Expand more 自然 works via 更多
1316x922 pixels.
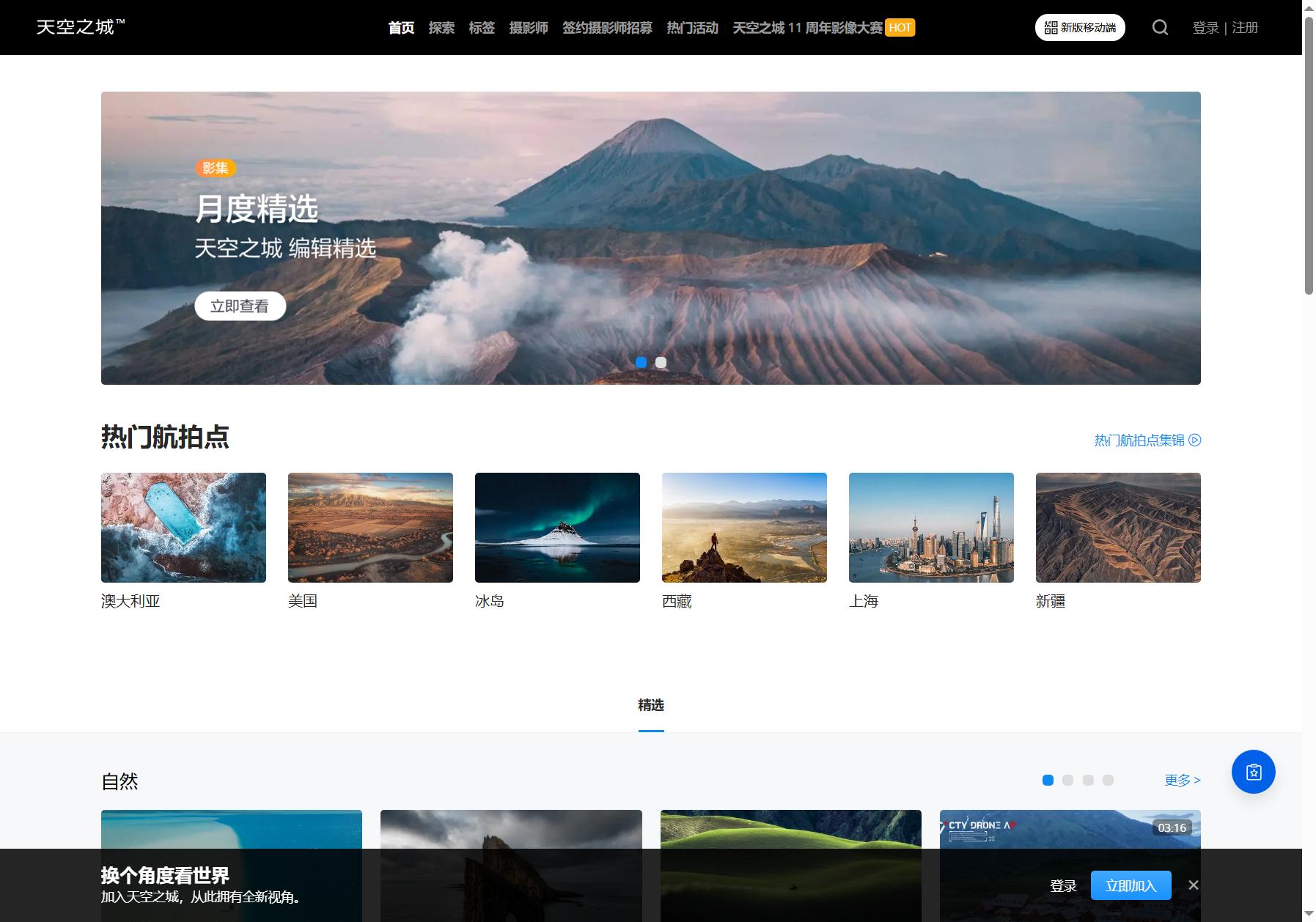(1183, 781)
